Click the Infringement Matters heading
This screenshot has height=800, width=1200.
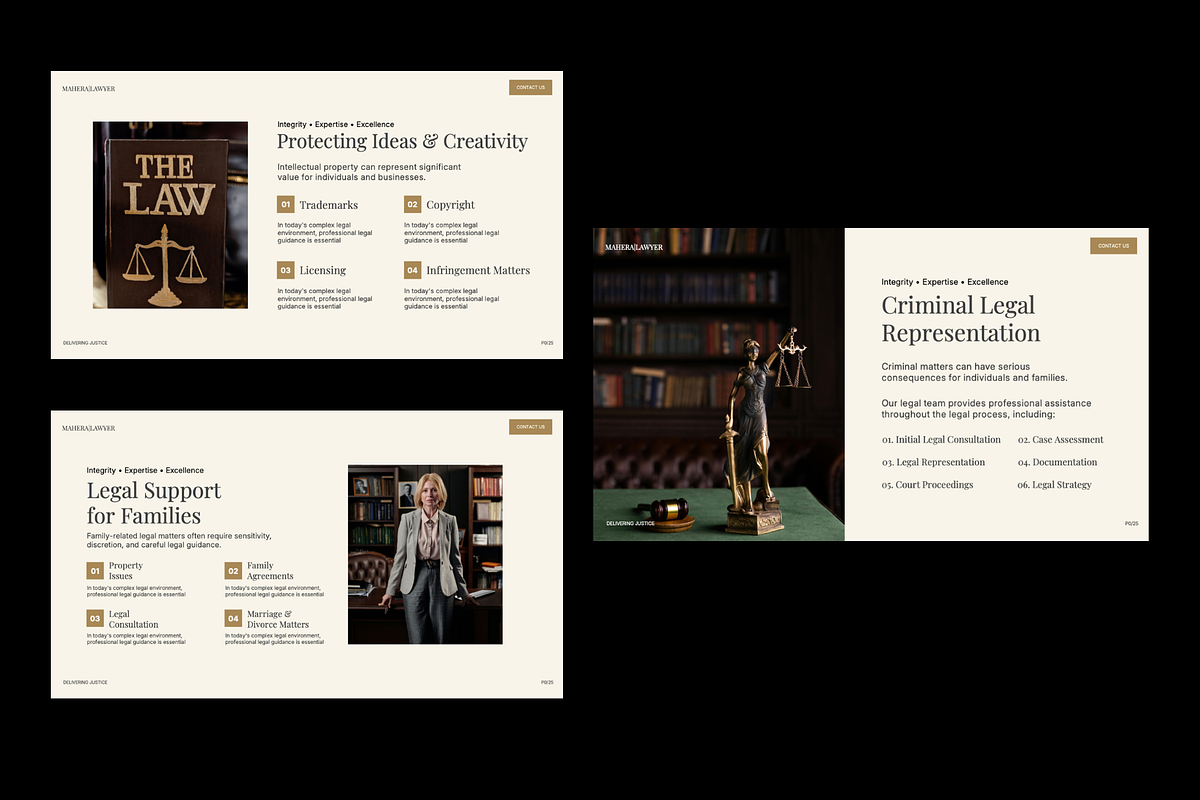[478, 270]
